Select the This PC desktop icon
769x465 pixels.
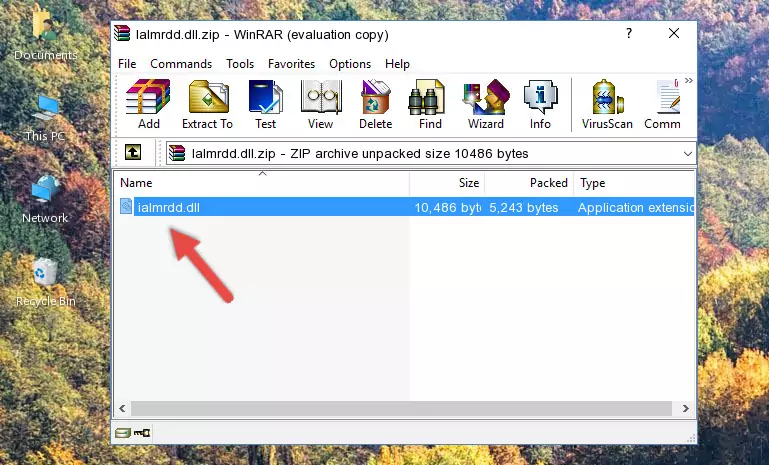[45, 118]
